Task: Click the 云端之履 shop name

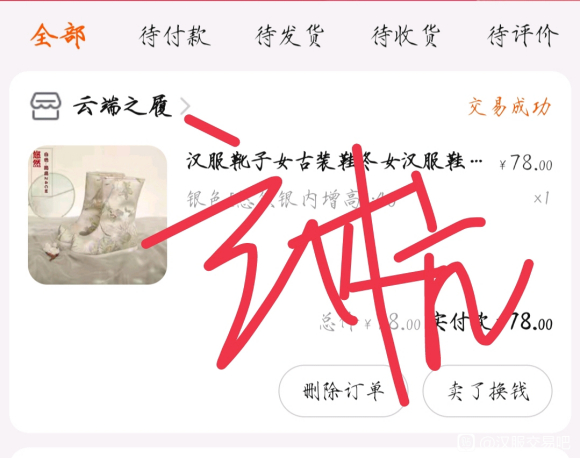Action: [122, 107]
